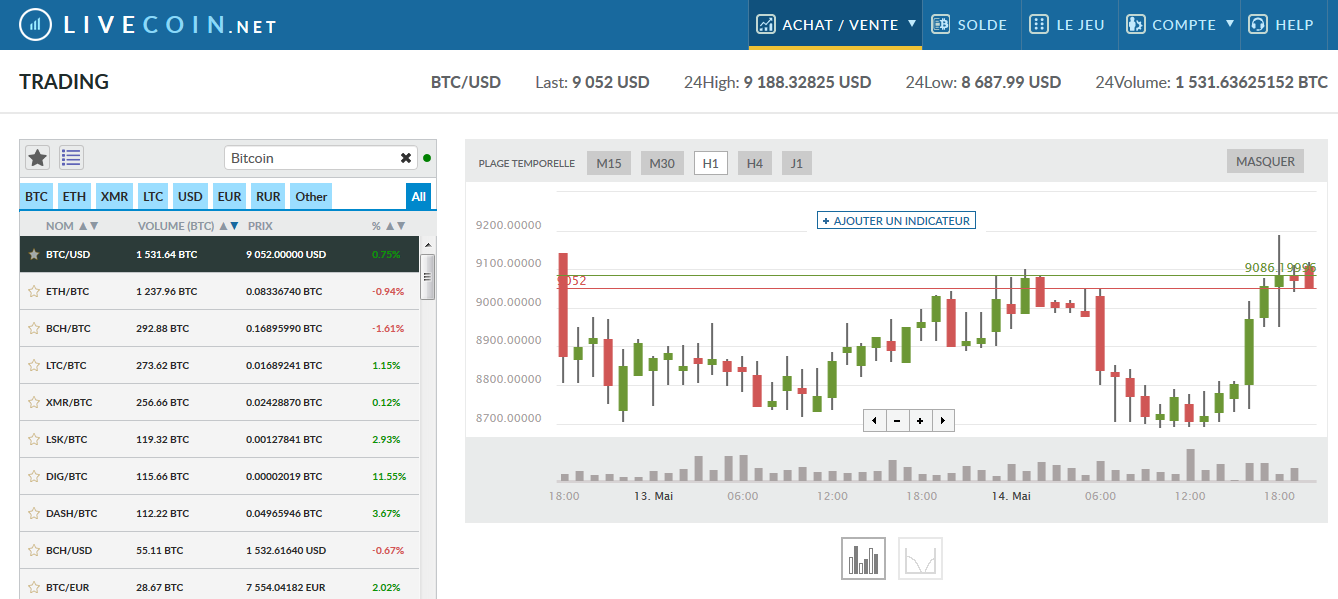Viewport: 1338px width, 599px height.
Task: Click the Solde coin icon
Action: tap(940, 24)
